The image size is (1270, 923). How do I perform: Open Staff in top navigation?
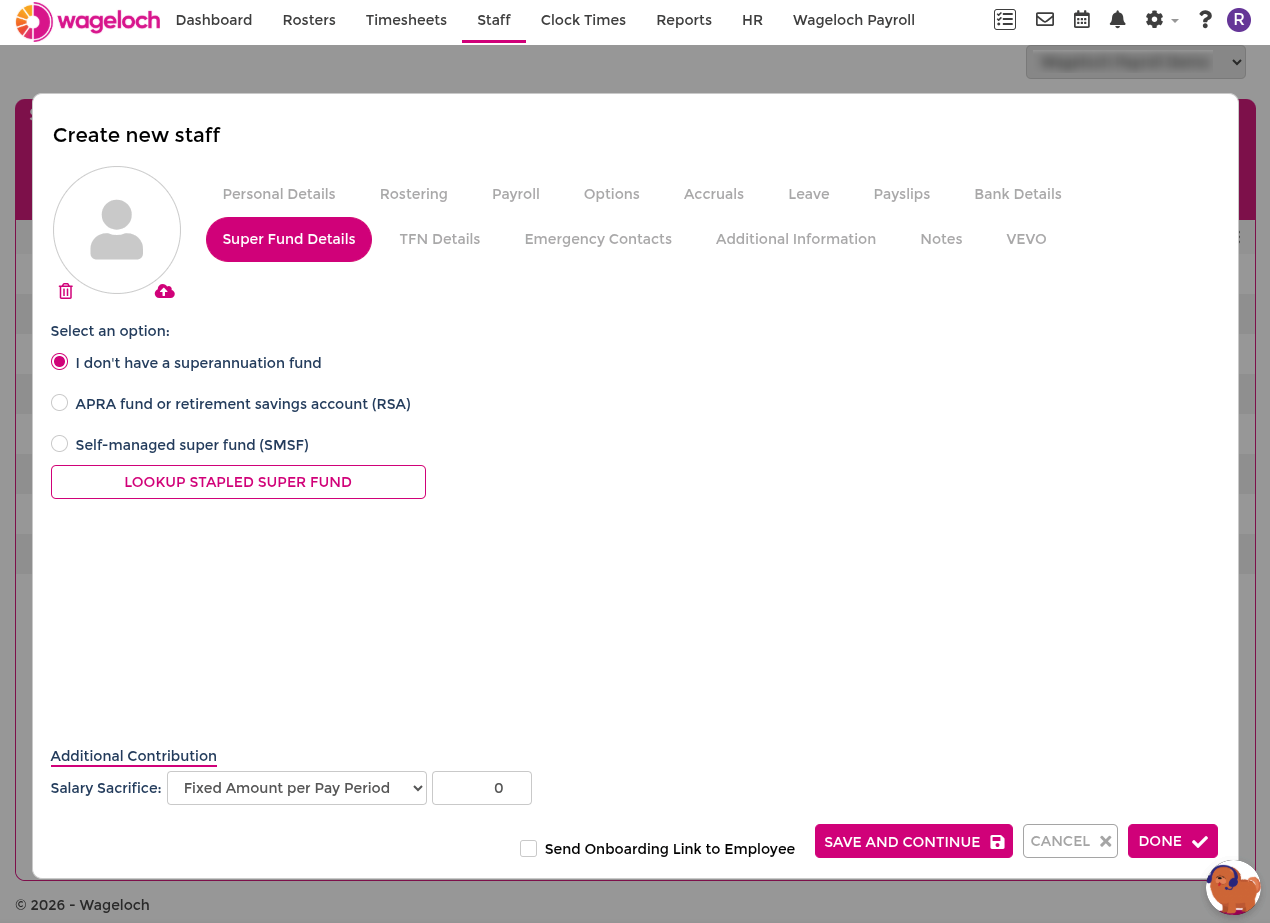(494, 20)
